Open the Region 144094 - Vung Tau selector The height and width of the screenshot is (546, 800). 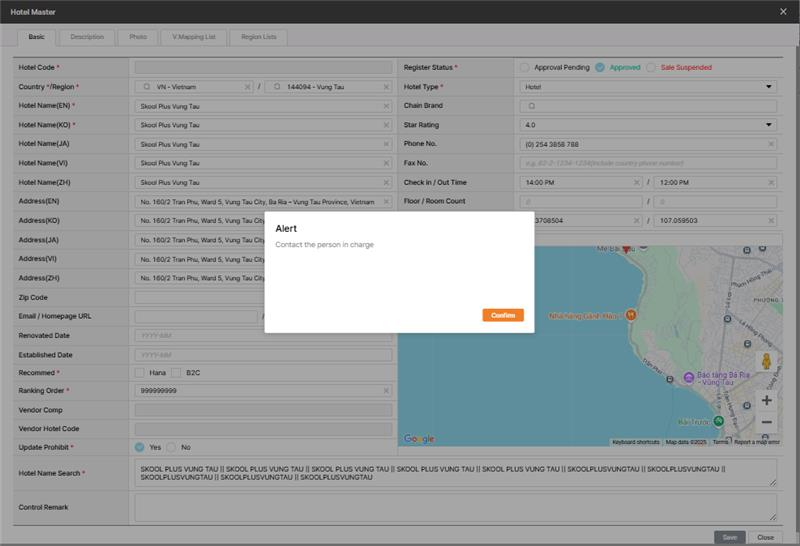(x=325, y=87)
